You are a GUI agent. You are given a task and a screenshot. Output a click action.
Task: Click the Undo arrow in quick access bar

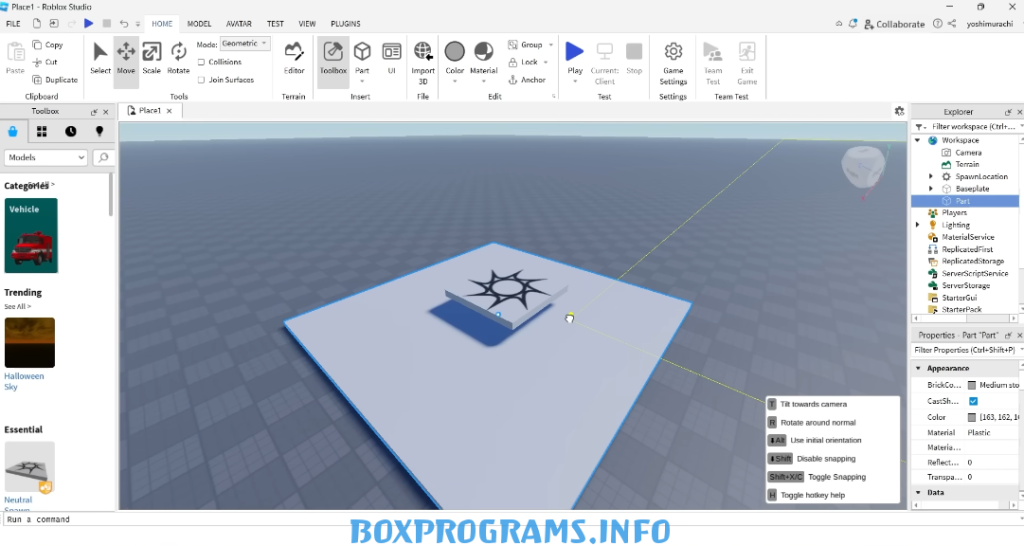123,24
